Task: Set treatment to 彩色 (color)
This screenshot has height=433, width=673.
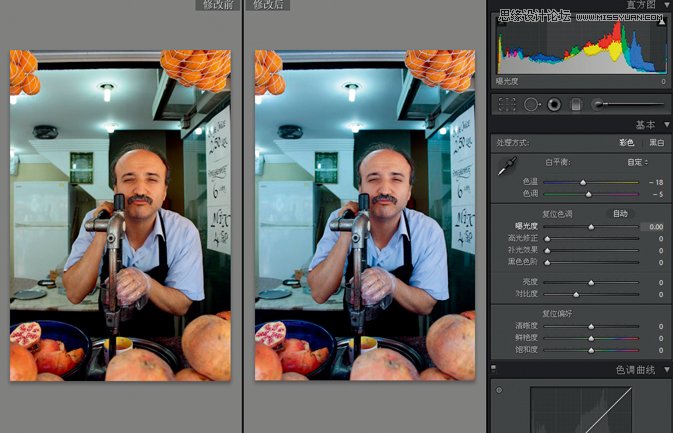Action: 627,142
